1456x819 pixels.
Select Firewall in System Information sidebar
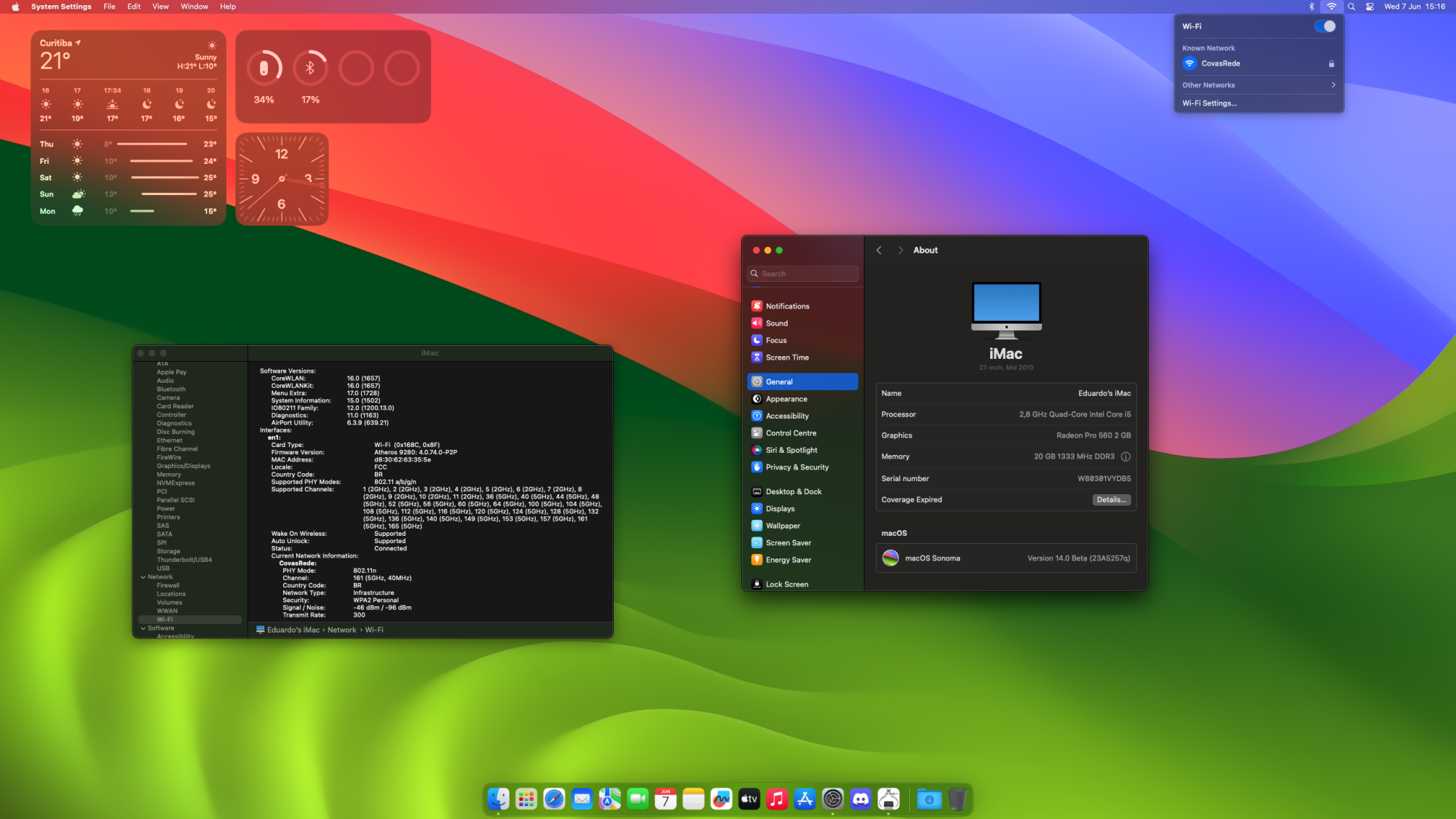168,585
